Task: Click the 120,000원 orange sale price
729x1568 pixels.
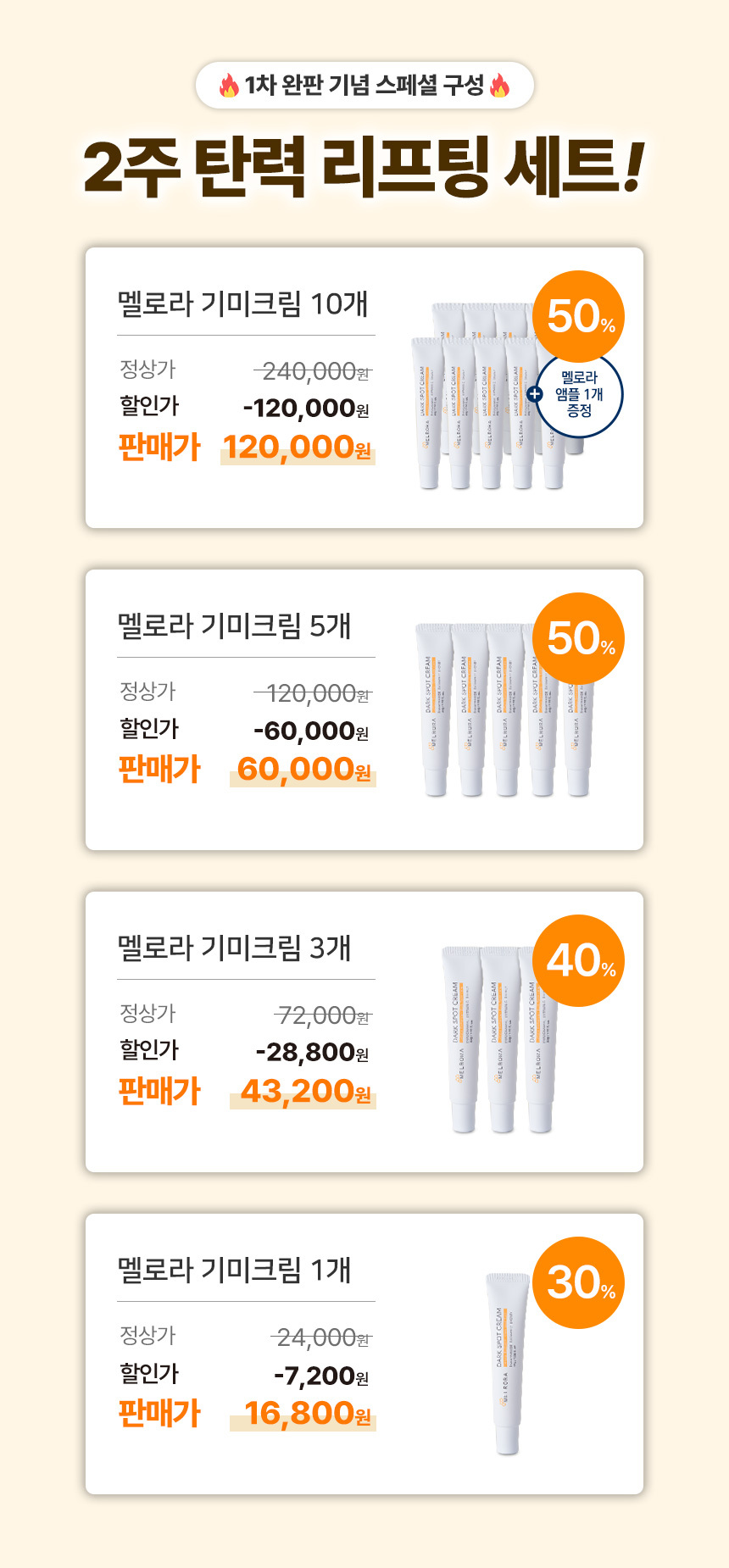Action: click(297, 447)
